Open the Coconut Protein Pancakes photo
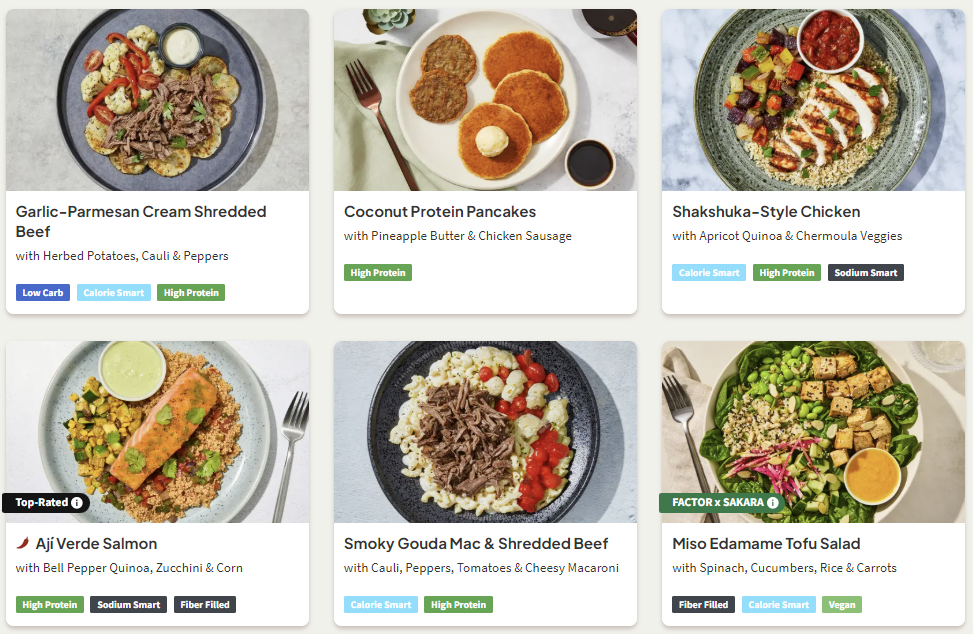Viewport: 973px width, 634px height. [485, 100]
